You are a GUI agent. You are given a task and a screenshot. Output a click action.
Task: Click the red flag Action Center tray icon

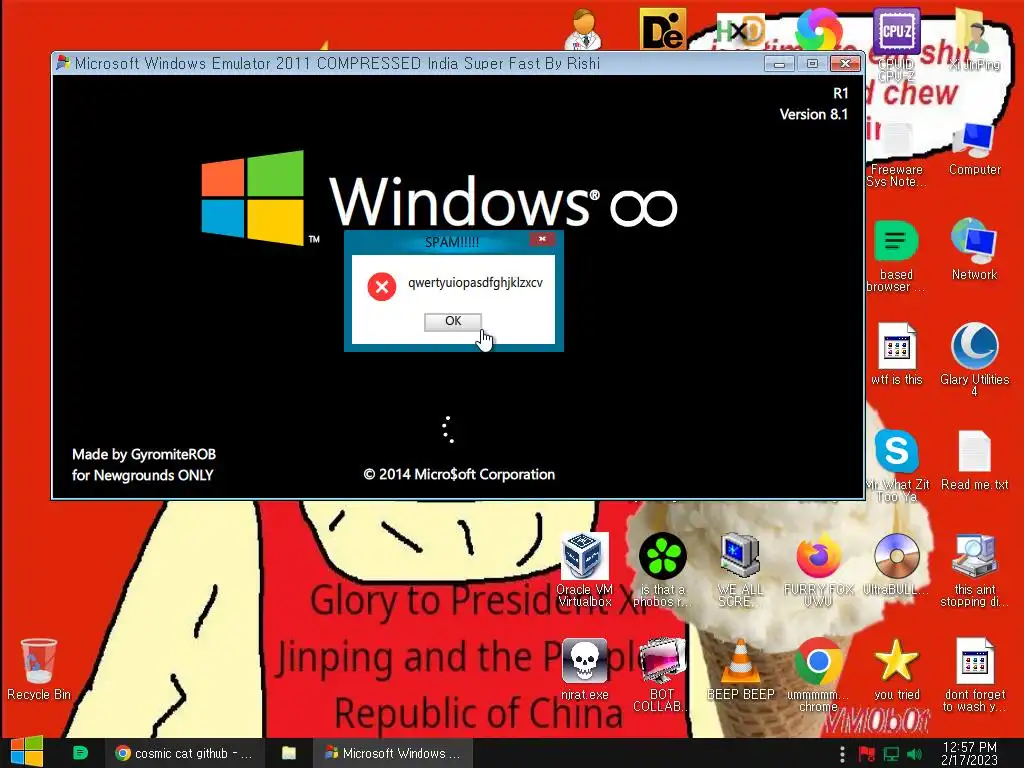866,754
